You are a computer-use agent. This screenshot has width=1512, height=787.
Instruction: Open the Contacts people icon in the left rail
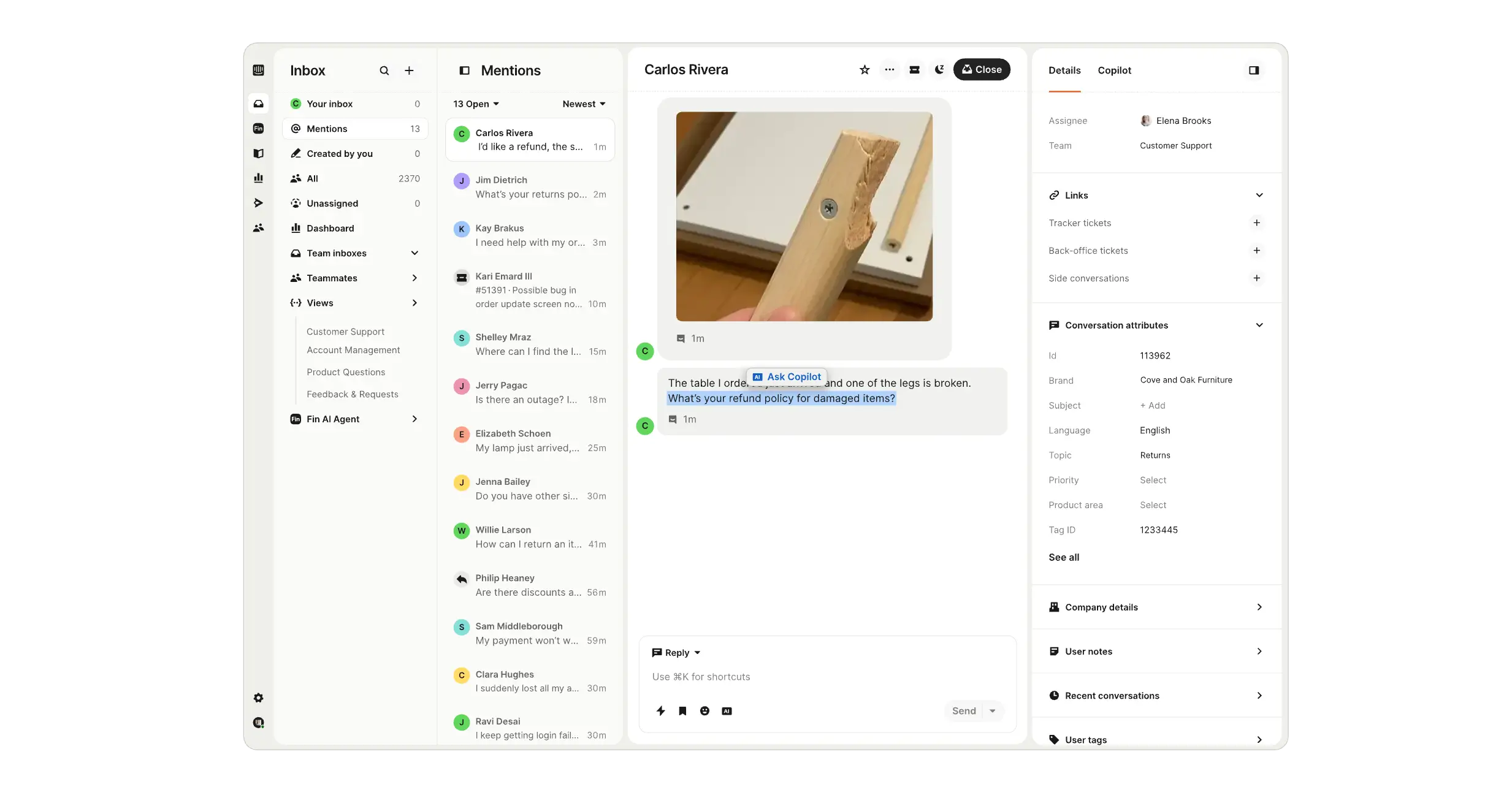pyautogui.click(x=258, y=227)
